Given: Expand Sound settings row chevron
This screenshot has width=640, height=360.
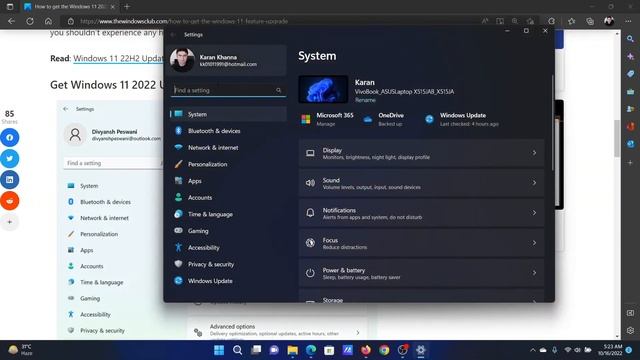Looking at the screenshot, I should coord(534,183).
